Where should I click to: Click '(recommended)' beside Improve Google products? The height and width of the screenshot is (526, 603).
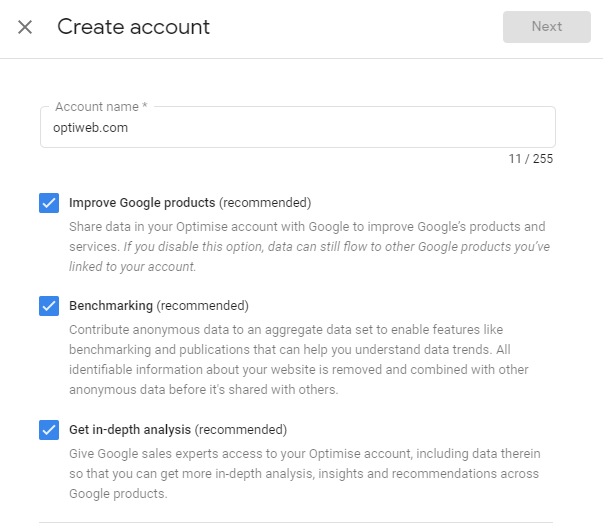(x=265, y=203)
